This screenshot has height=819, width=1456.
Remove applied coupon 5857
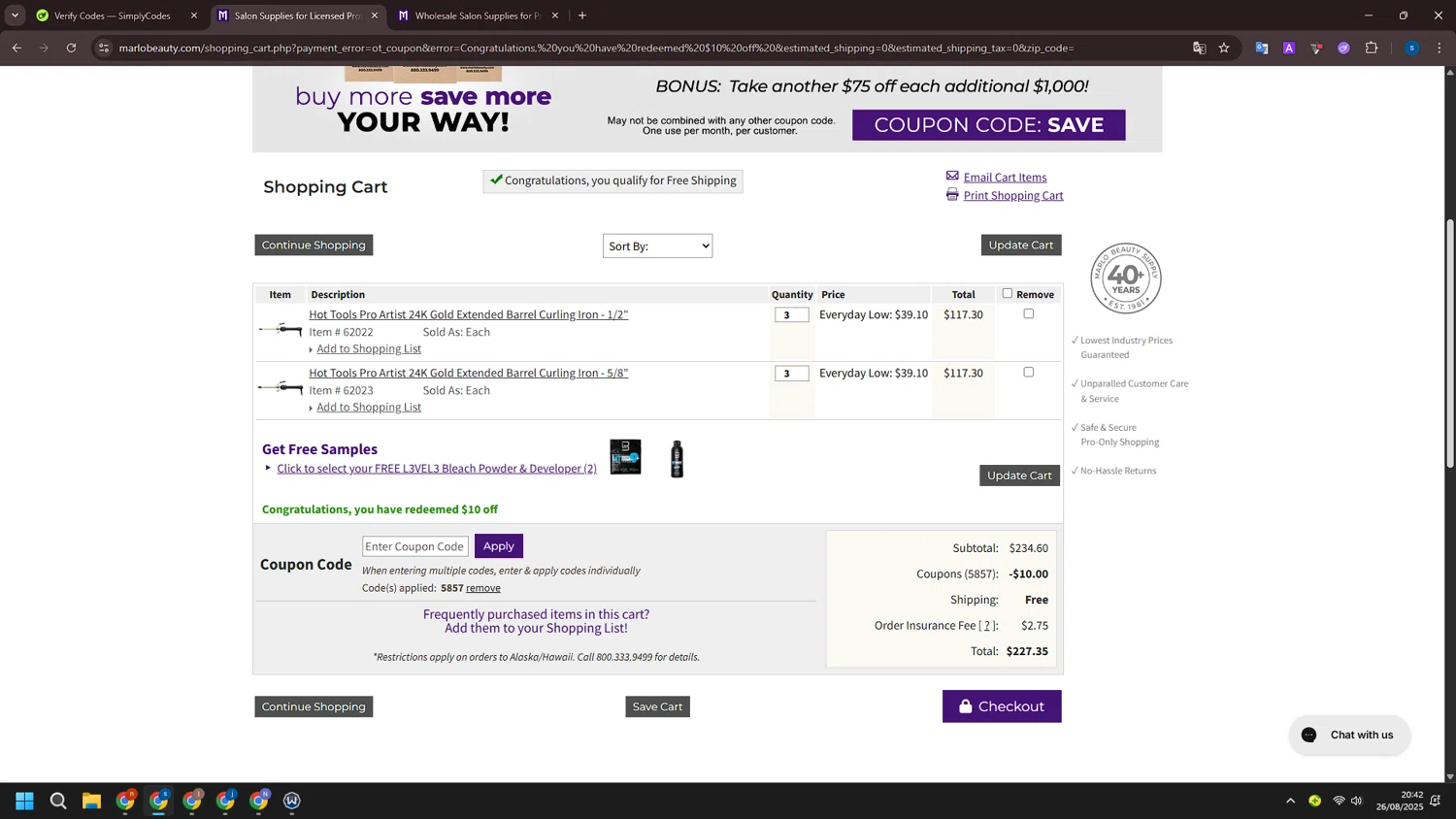[x=483, y=588]
